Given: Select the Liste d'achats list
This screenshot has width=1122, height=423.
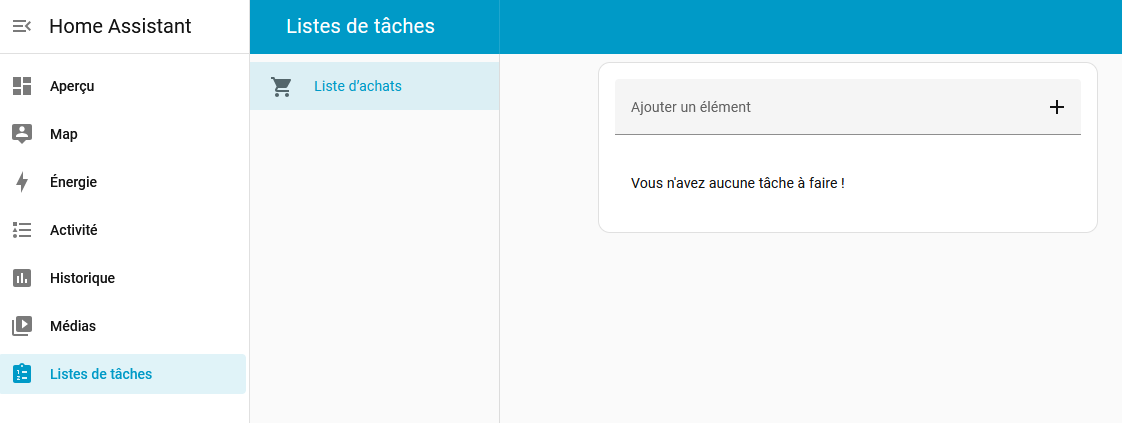Looking at the screenshot, I should tap(358, 86).
